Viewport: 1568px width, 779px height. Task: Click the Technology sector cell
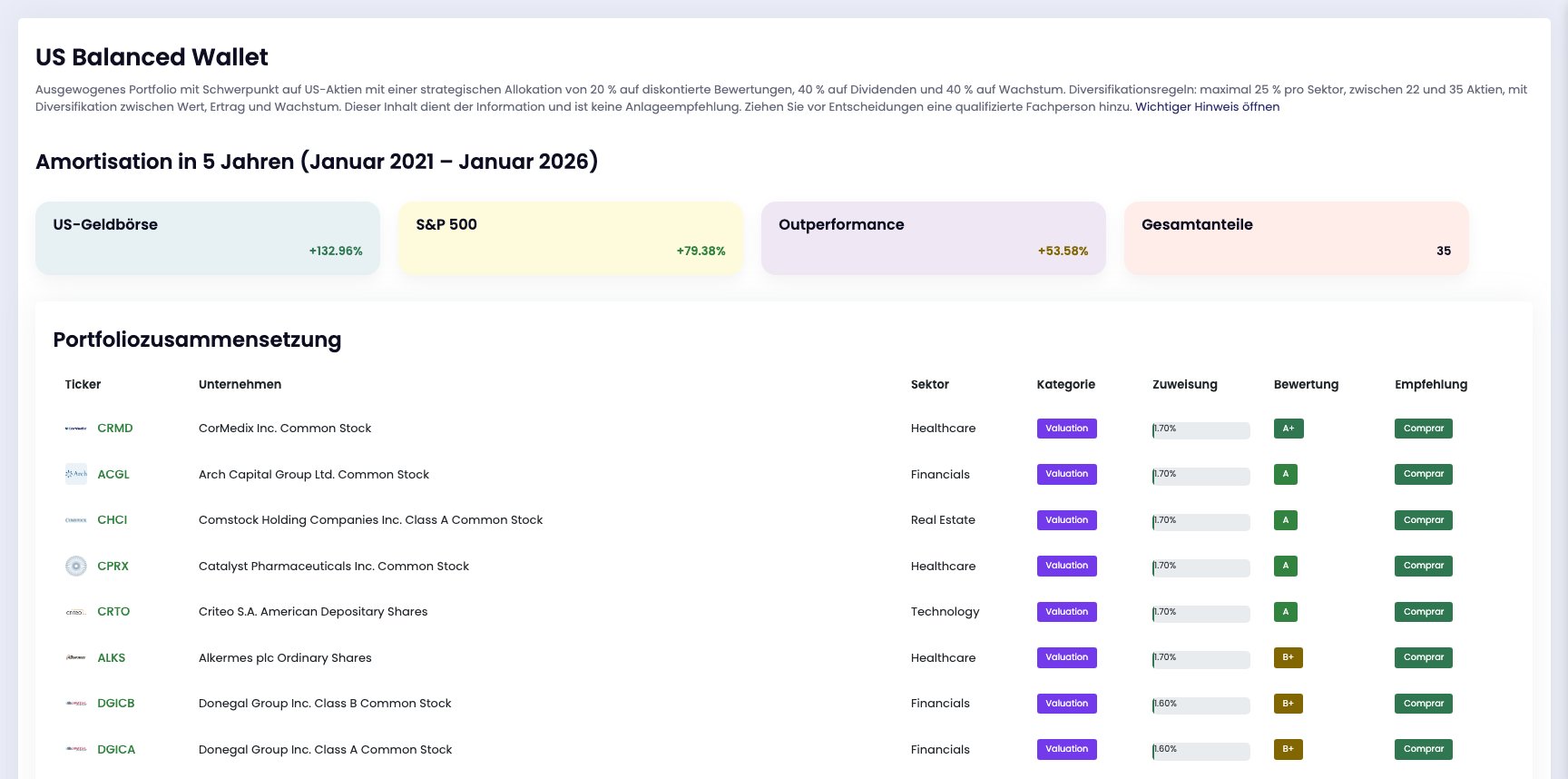tap(946, 612)
